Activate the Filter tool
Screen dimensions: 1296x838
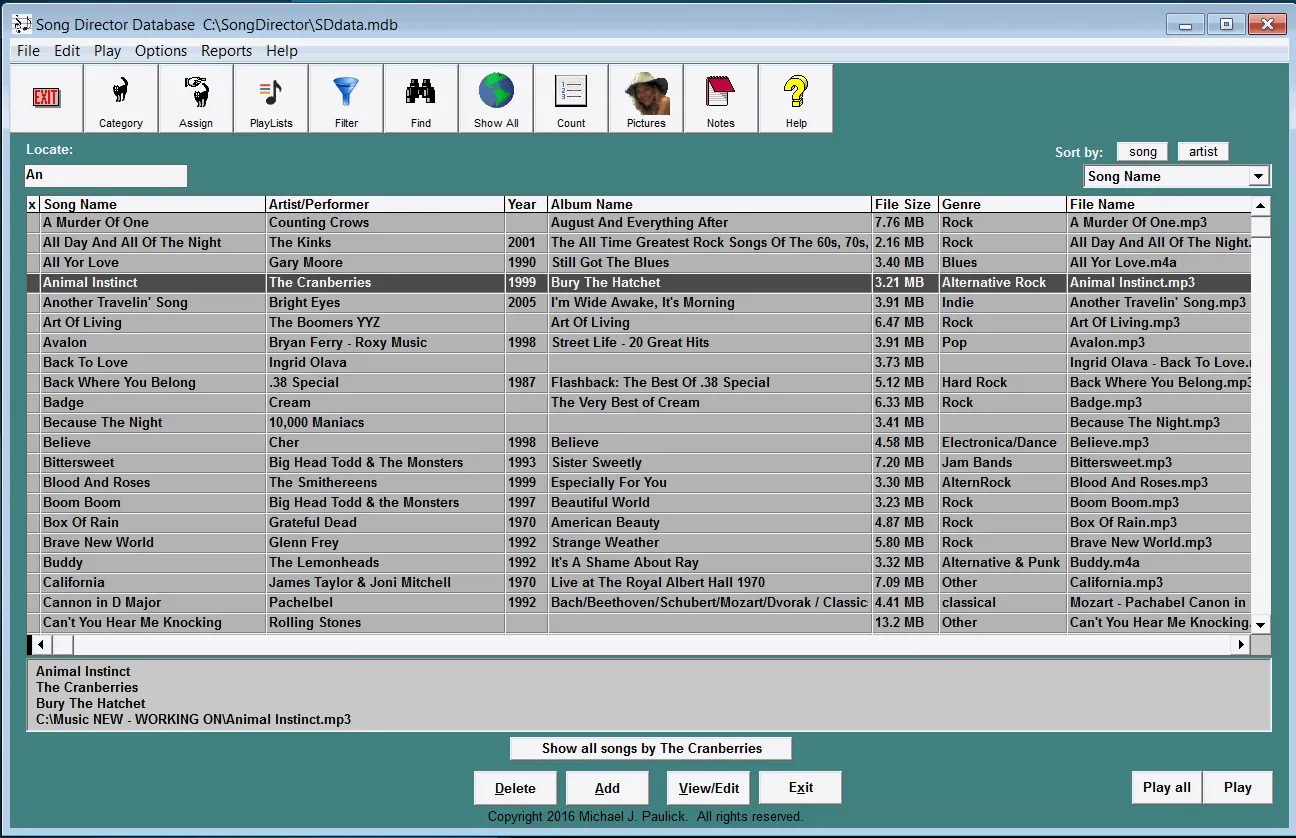[345, 97]
